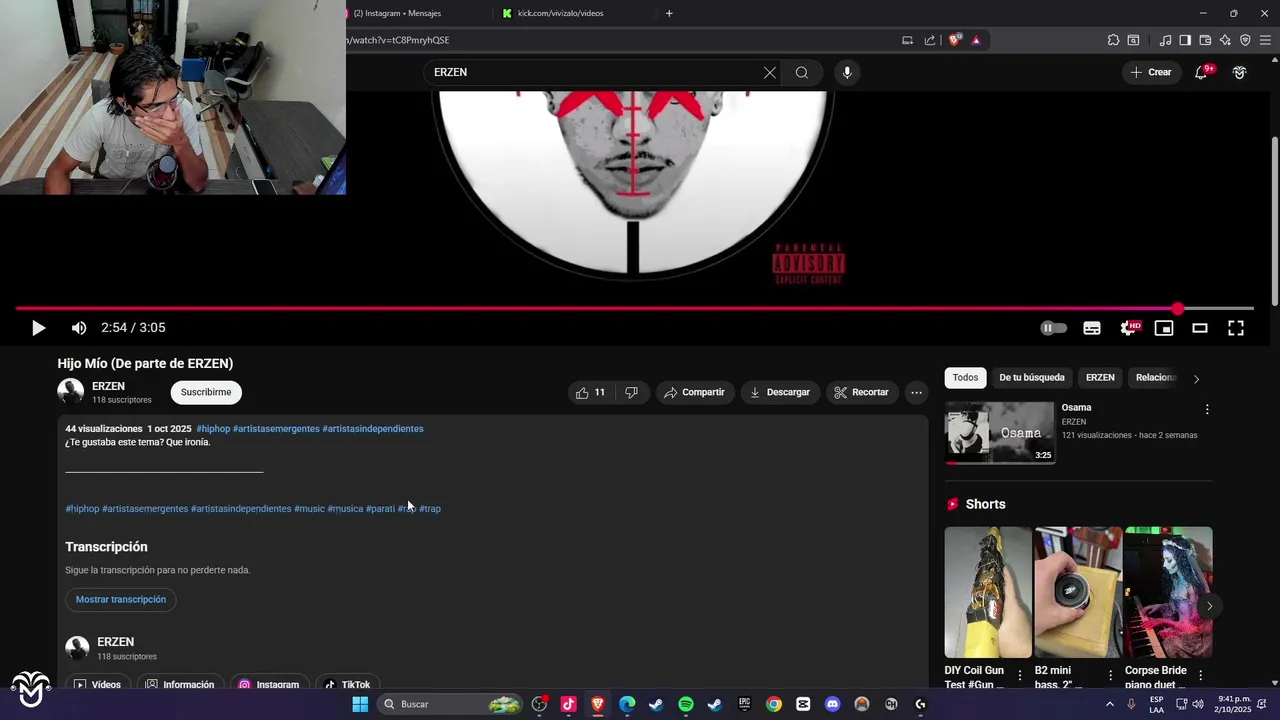Open more actions (three dots) under the video
The image size is (1280, 720).
(916, 392)
